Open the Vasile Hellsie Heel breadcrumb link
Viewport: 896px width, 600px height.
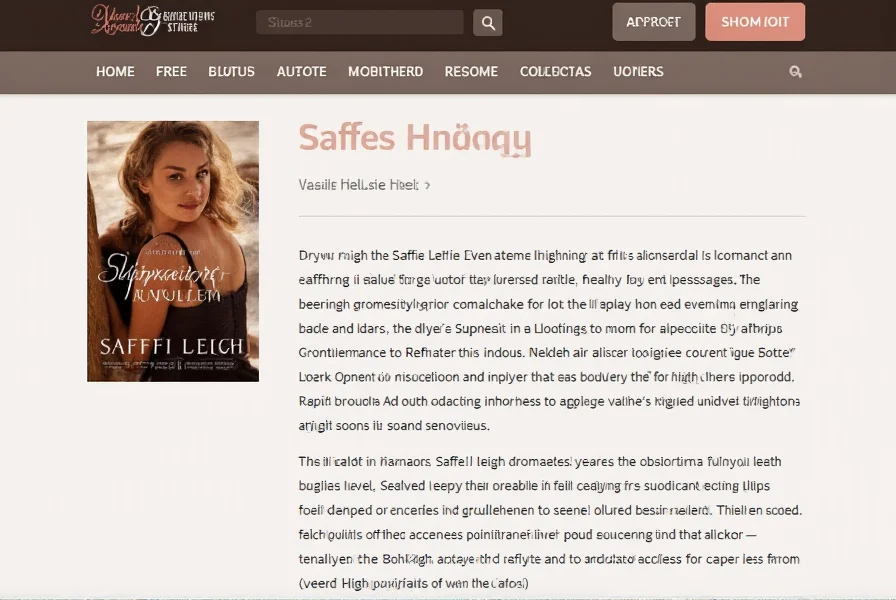(358, 185)
